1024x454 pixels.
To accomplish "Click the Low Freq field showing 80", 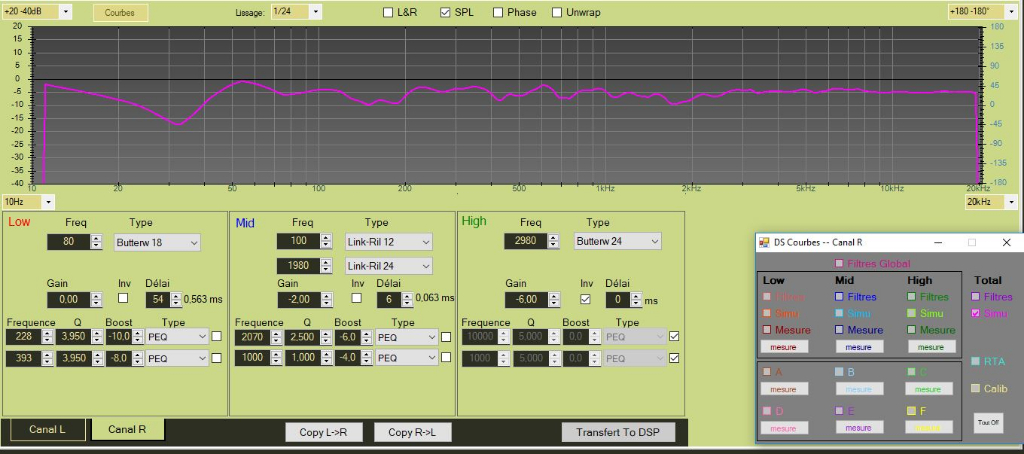I will pos(67,242).
